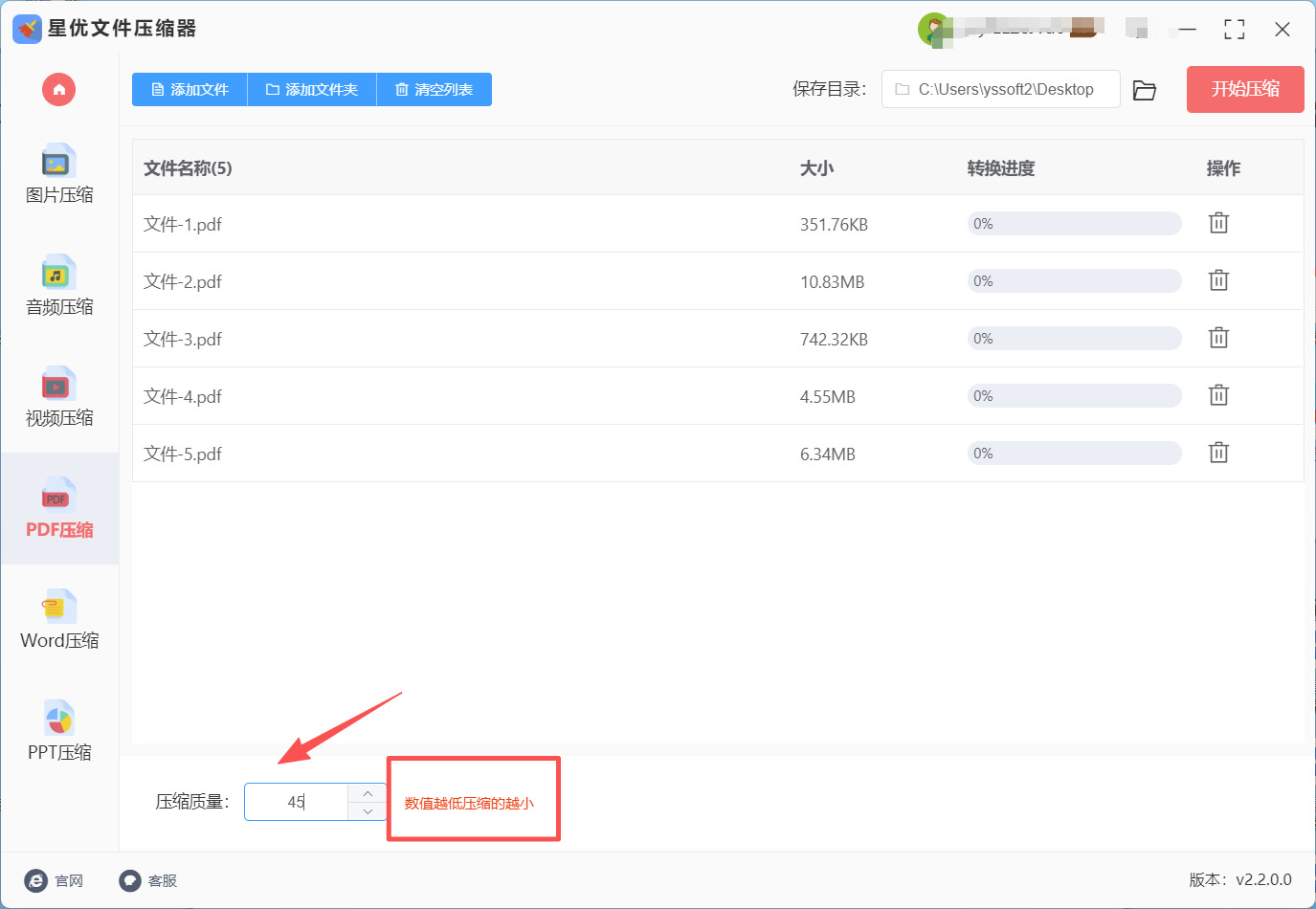Click the 4.55MB size value
Screen dimensions: 1316x909
click(828, 397)
